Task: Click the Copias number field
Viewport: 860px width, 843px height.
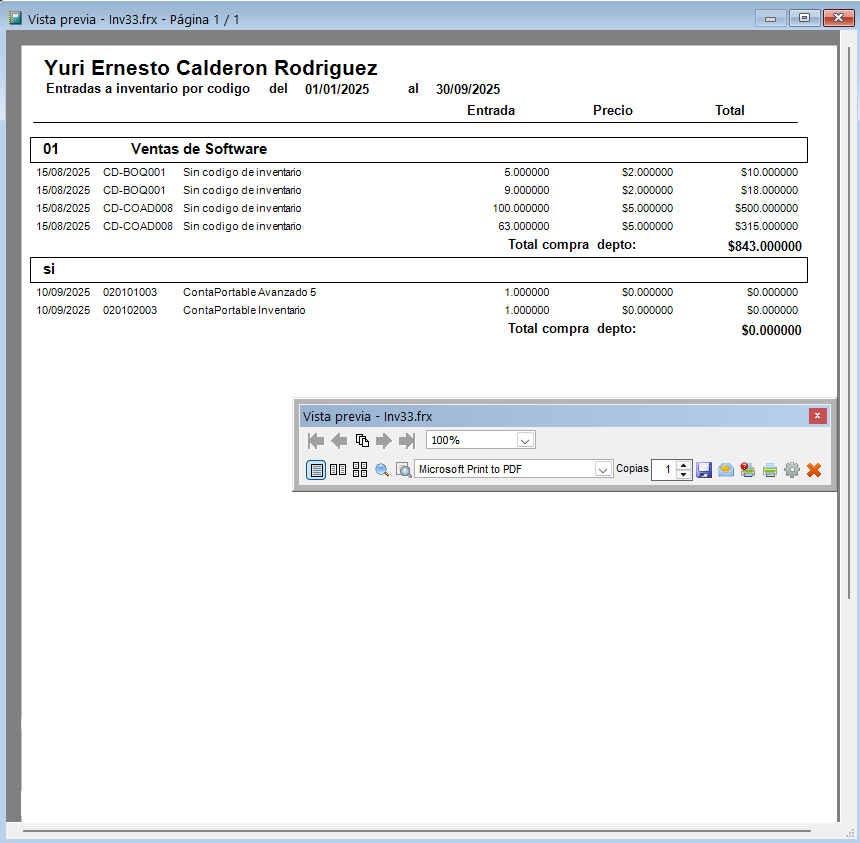Action: (x=664, y=469)
